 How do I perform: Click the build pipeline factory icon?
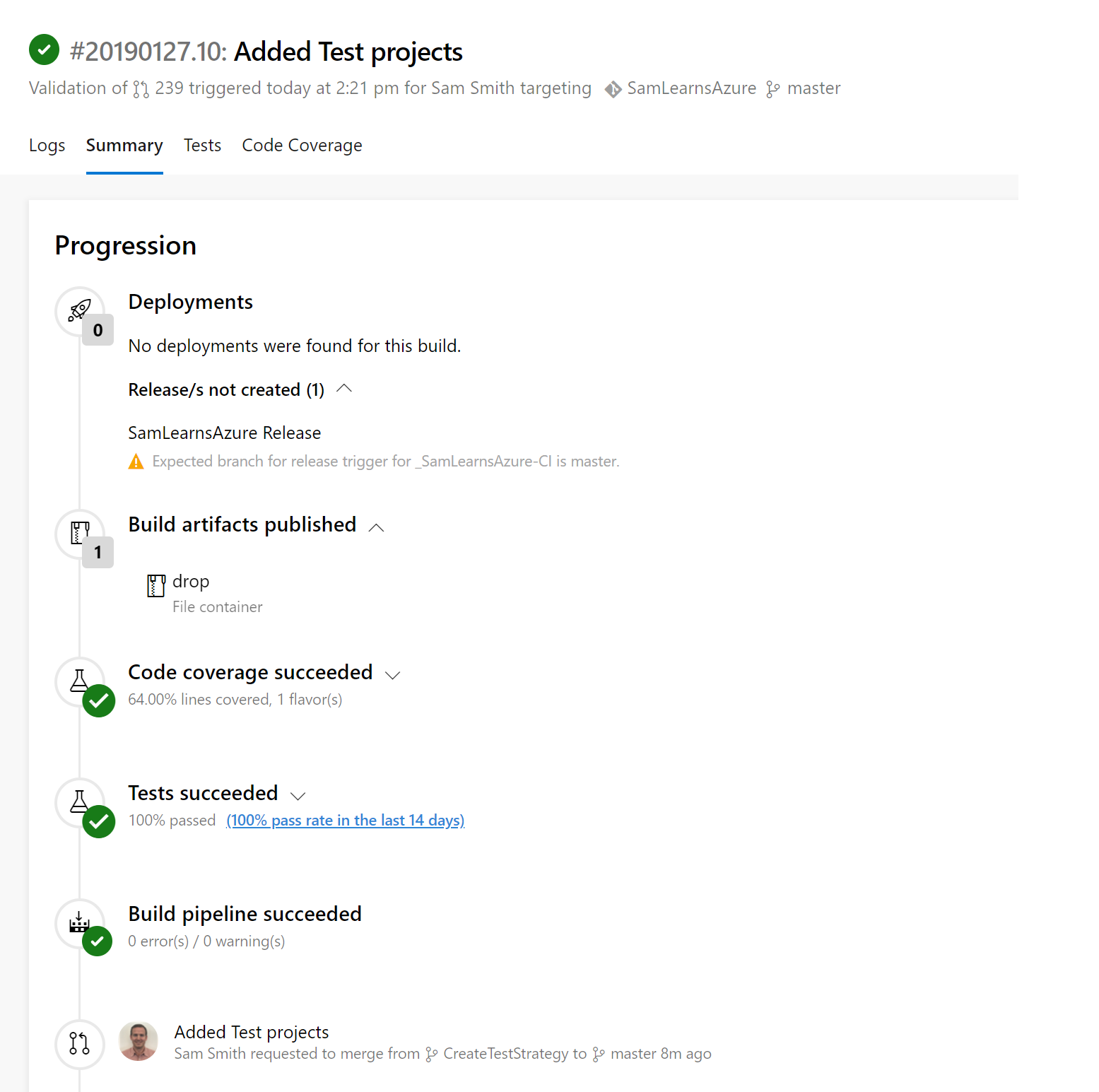pos(79,922)
